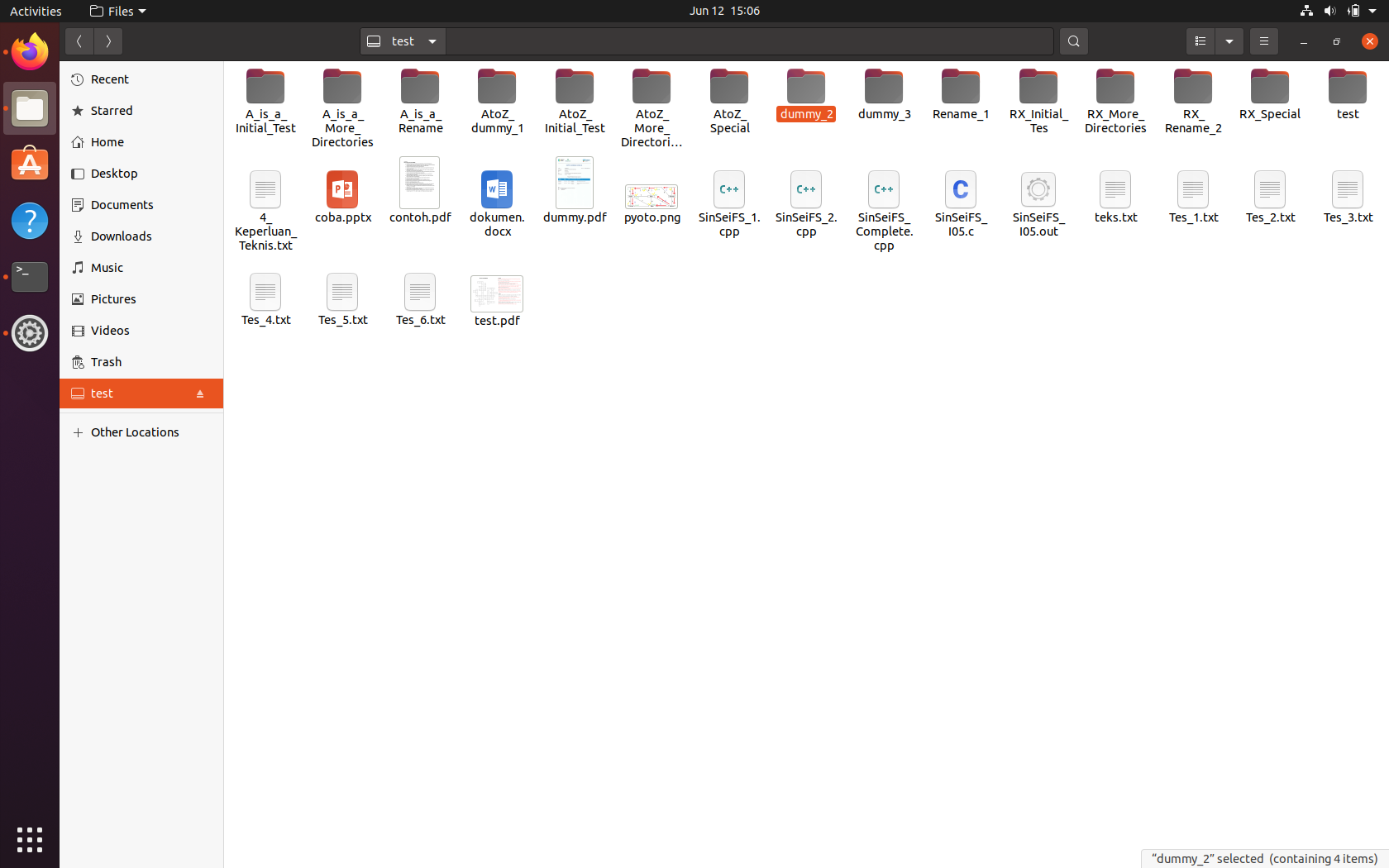
Task: Open Other Locations from sidebar
Action: tap(135, 432)
